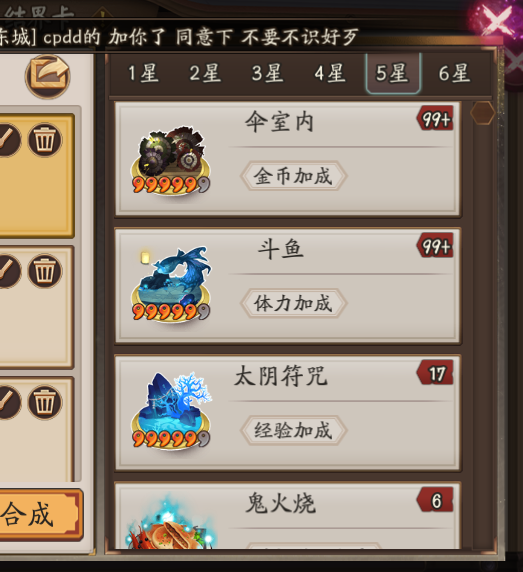Switch to the 6星 tab
Screen dimensions: 523x572
[x=454, y=73]
